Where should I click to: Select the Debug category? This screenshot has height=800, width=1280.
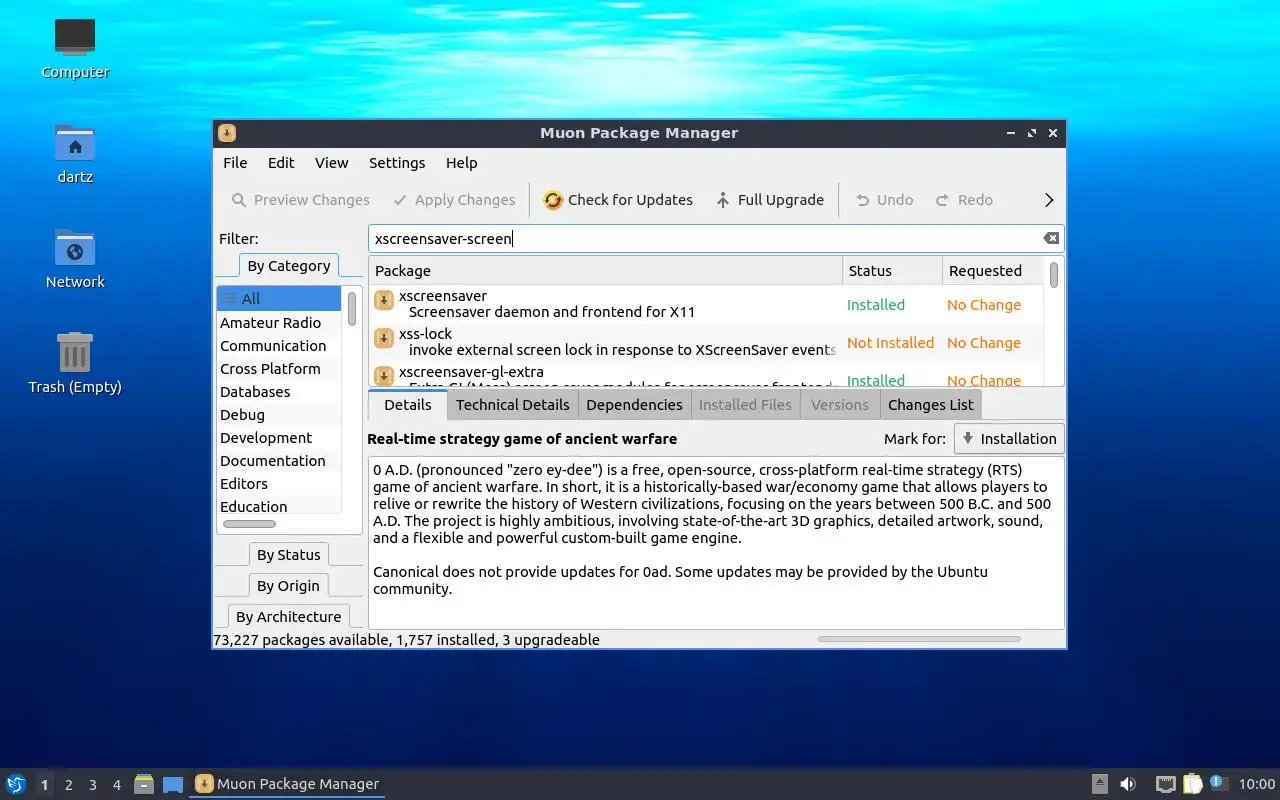[x=279, y=414]
